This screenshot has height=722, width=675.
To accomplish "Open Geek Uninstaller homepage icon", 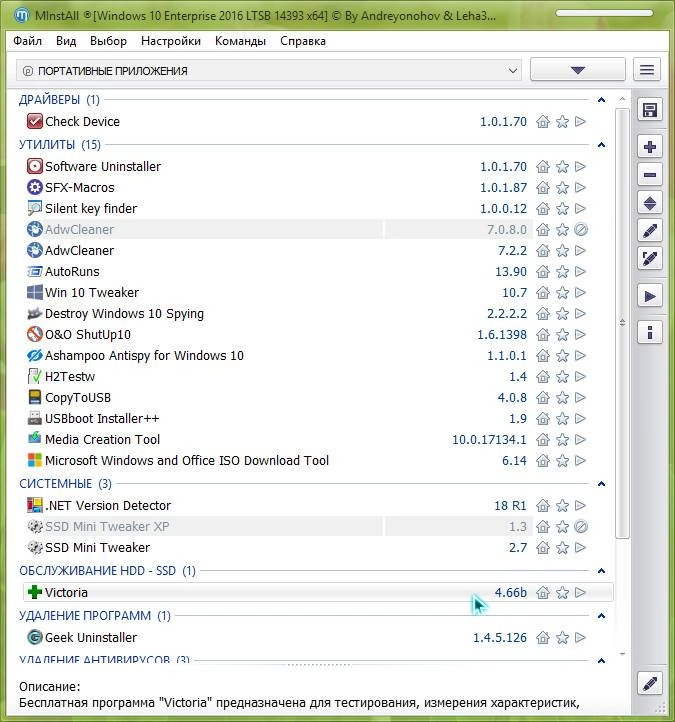I will tap(543, 638).
